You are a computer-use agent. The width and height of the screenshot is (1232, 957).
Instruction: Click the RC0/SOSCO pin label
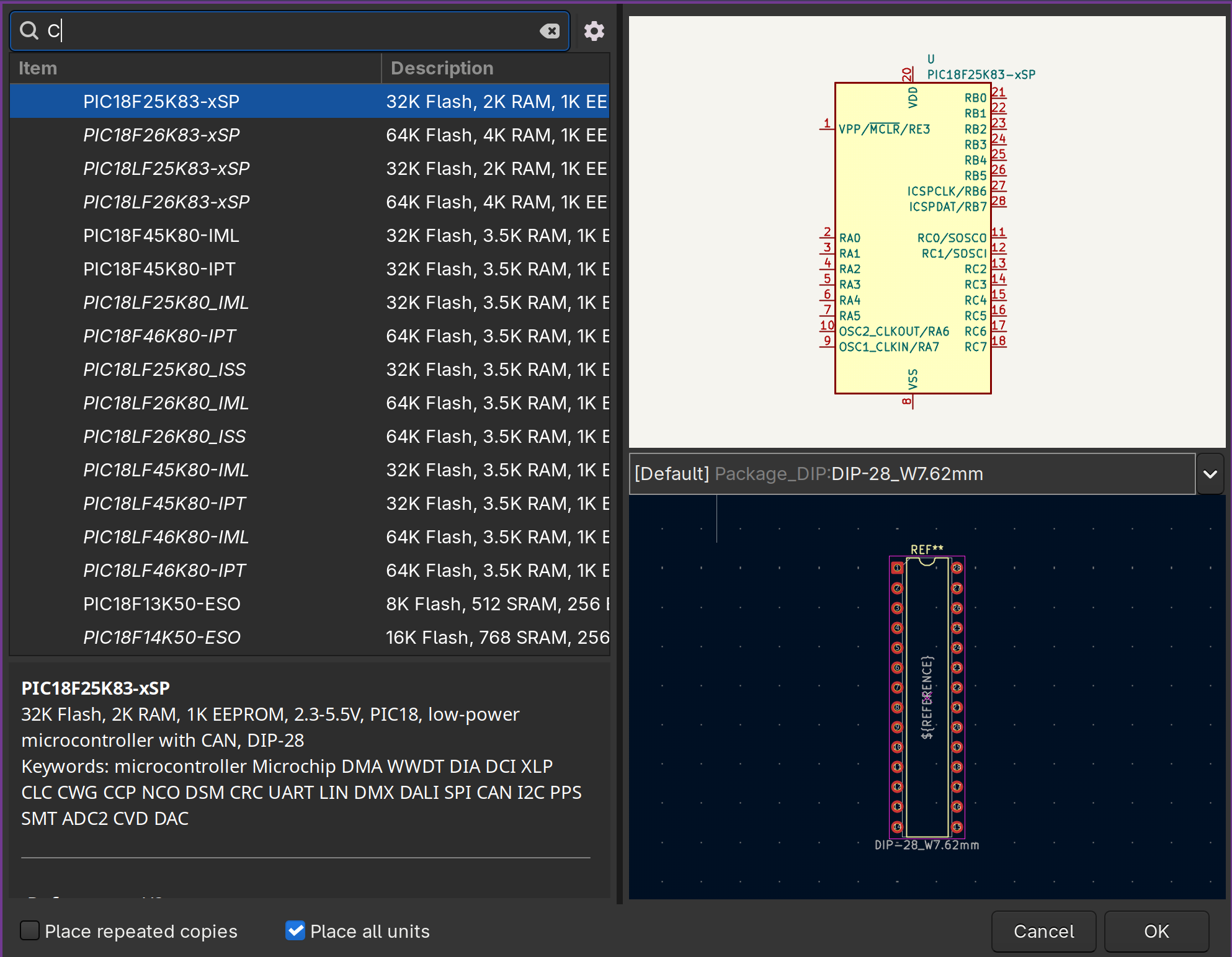tap(952, 238)
